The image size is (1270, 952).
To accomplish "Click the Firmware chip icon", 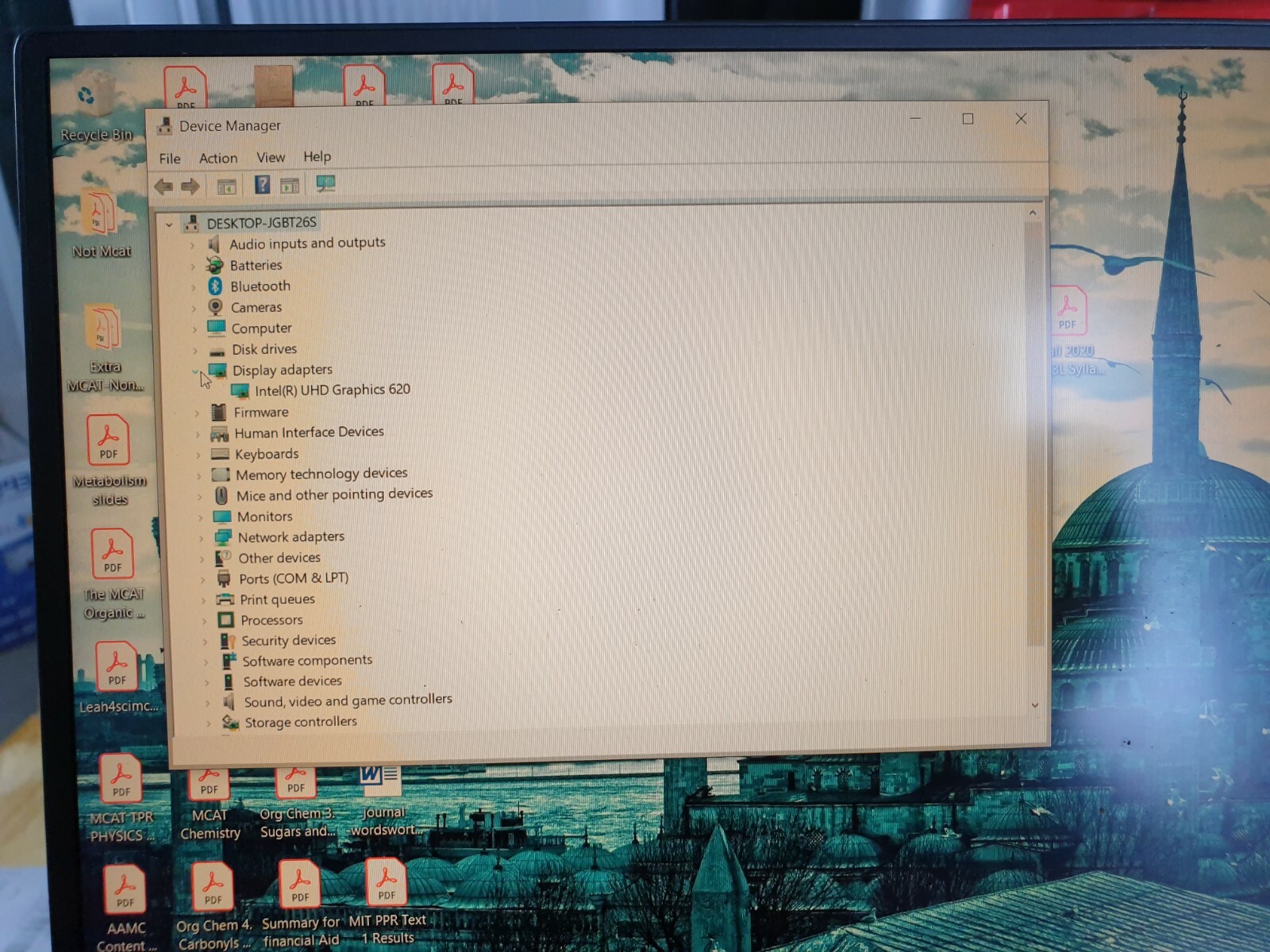I will coord(218,412).
